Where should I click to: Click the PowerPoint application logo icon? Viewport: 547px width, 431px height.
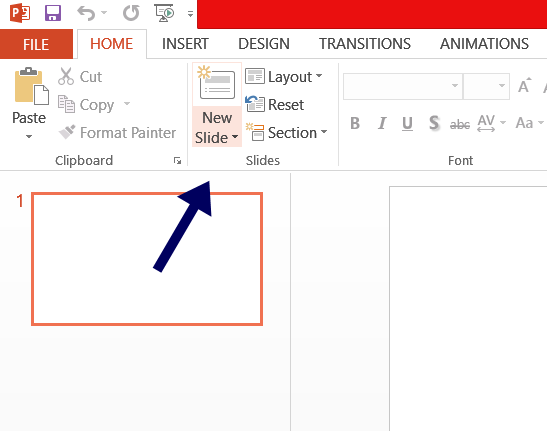(x=20, y=13)
